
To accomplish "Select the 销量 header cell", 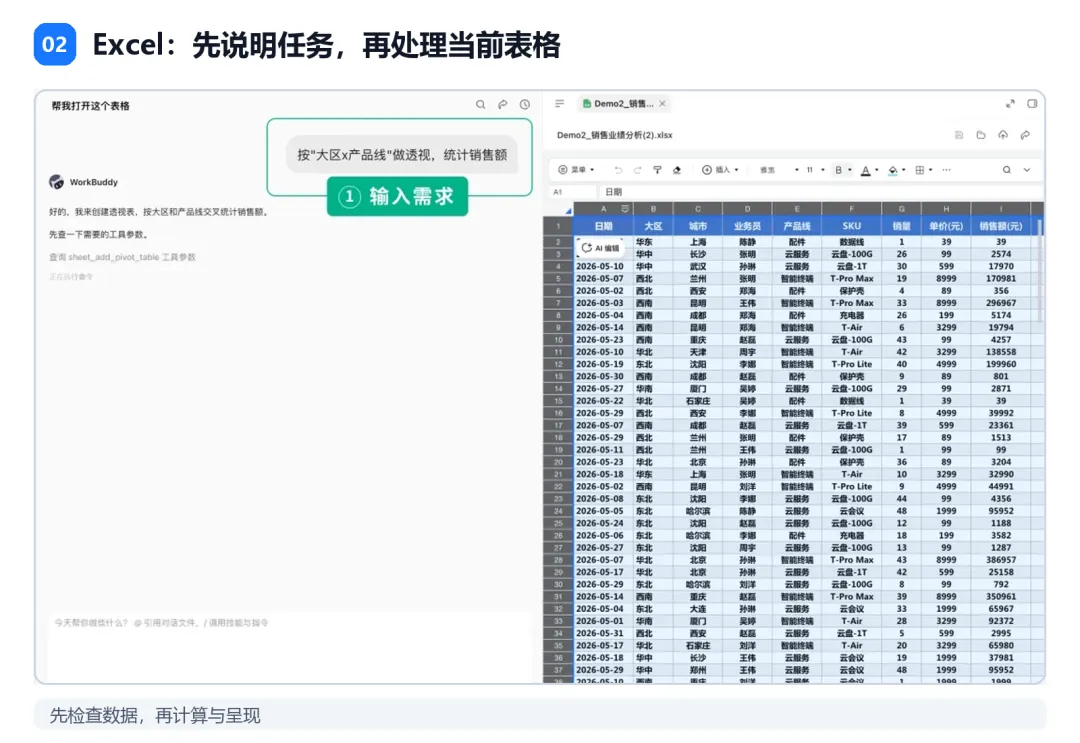I will (902, 226).
